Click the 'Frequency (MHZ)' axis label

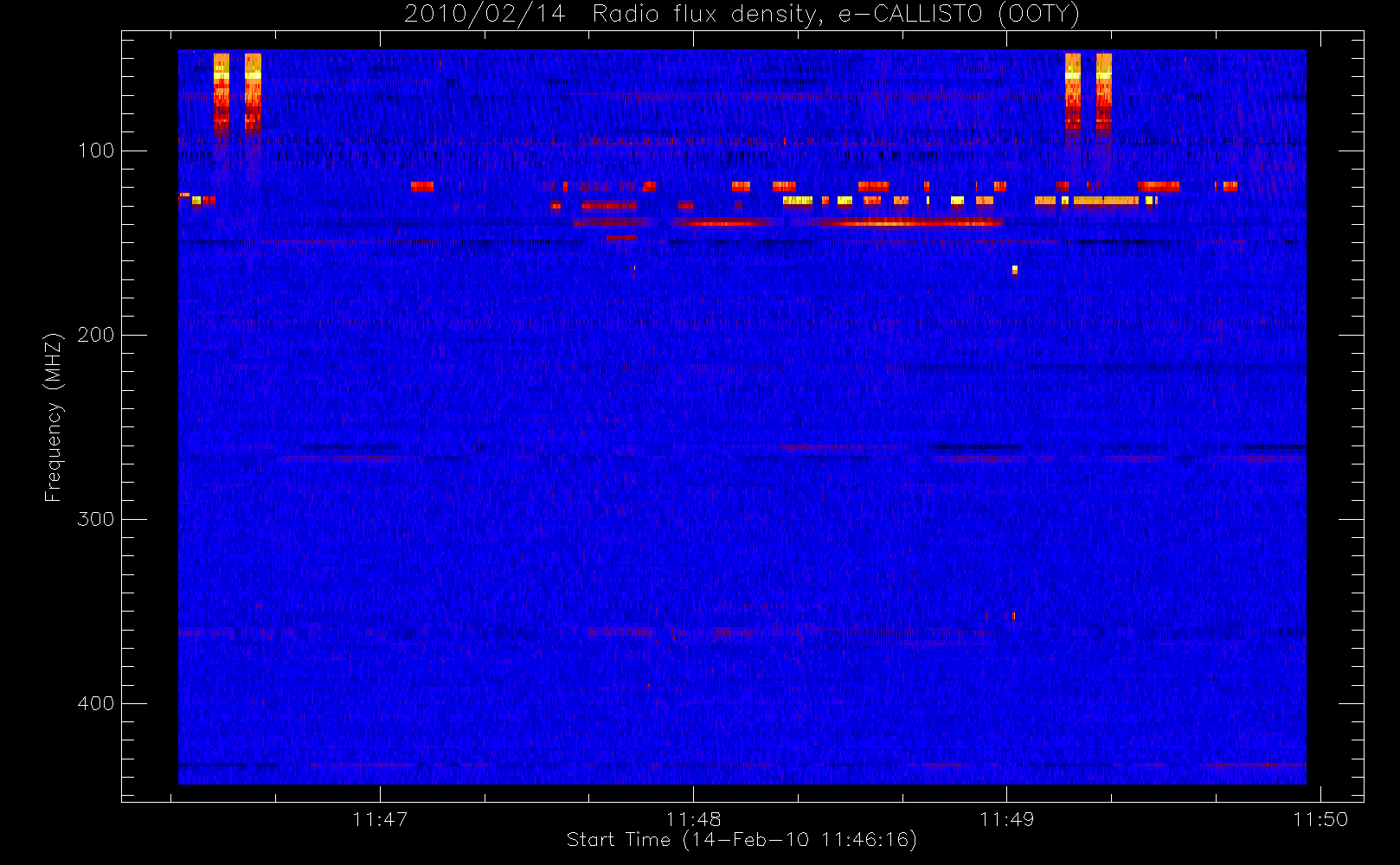tap(54, 417)
